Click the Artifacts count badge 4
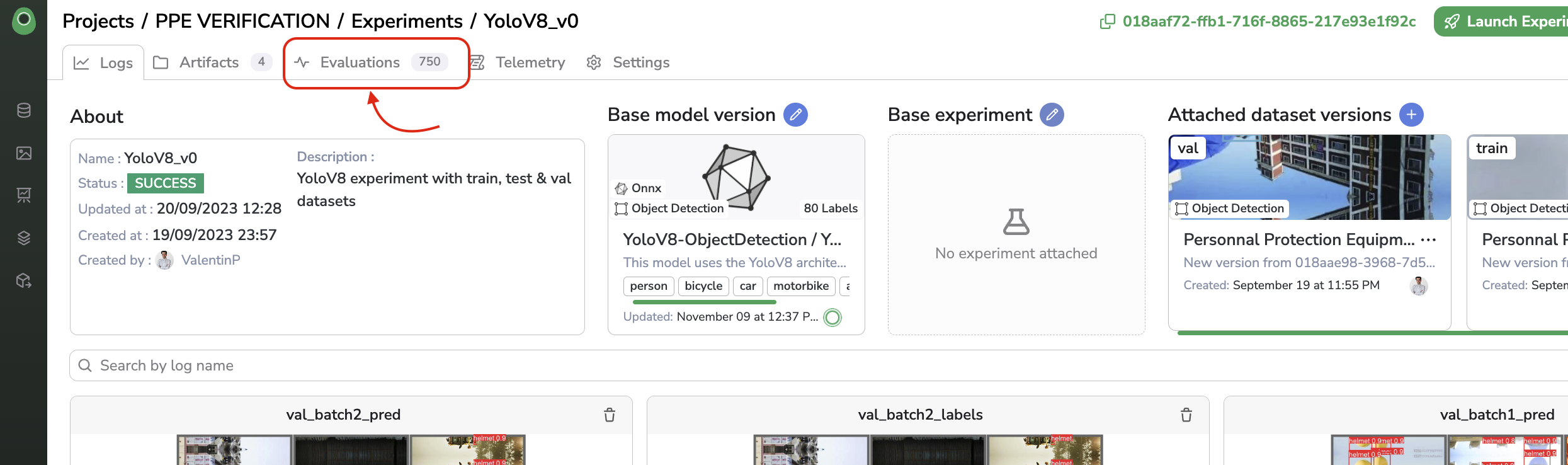The height and width of the screenshot is (465, 1568). click(x=261, y=62)
